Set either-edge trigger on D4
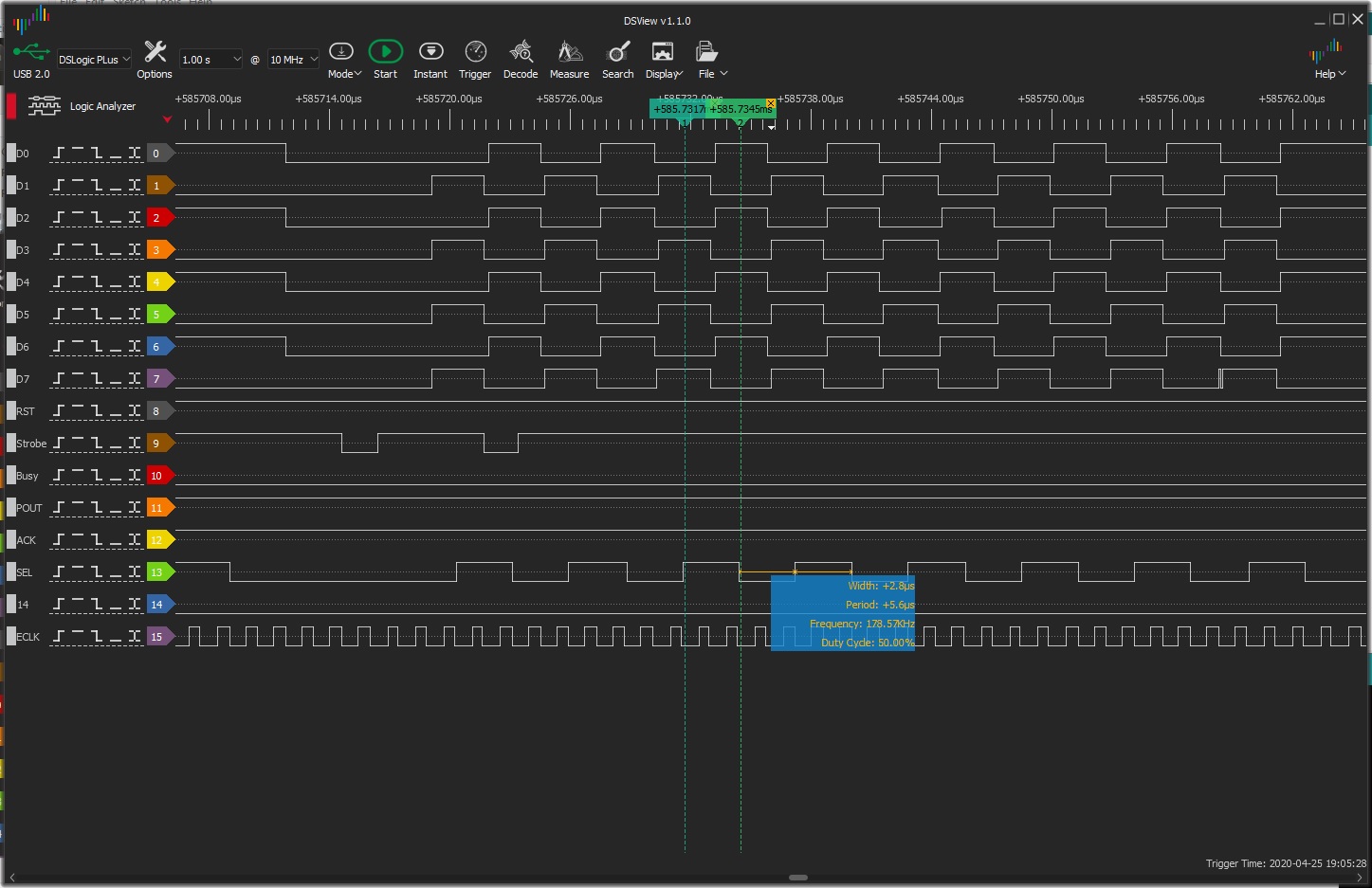The height and width of the screenshot is (888, 1372). (135, 282)
